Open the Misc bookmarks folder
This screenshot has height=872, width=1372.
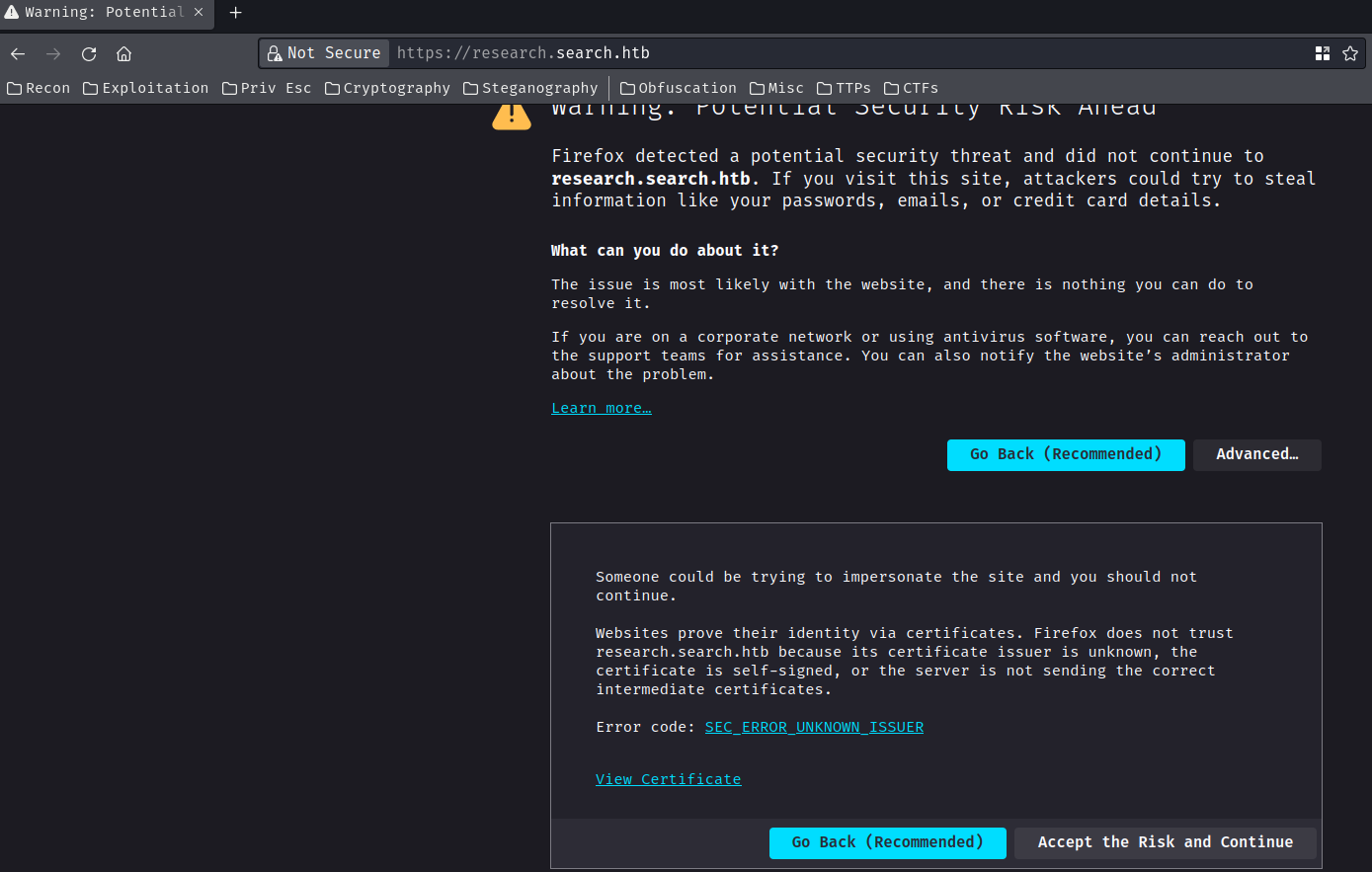tap(776, 88)
